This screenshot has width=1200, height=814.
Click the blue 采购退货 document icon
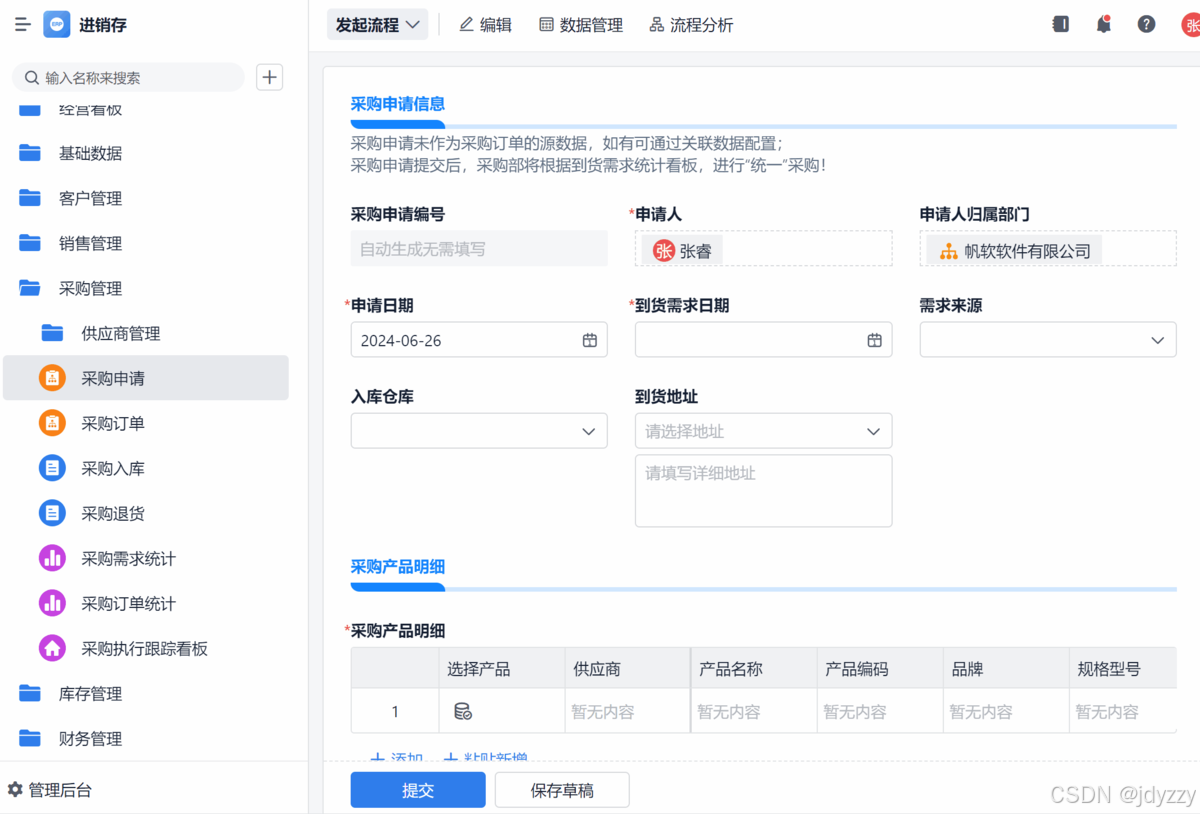click(x=52, y=513)
